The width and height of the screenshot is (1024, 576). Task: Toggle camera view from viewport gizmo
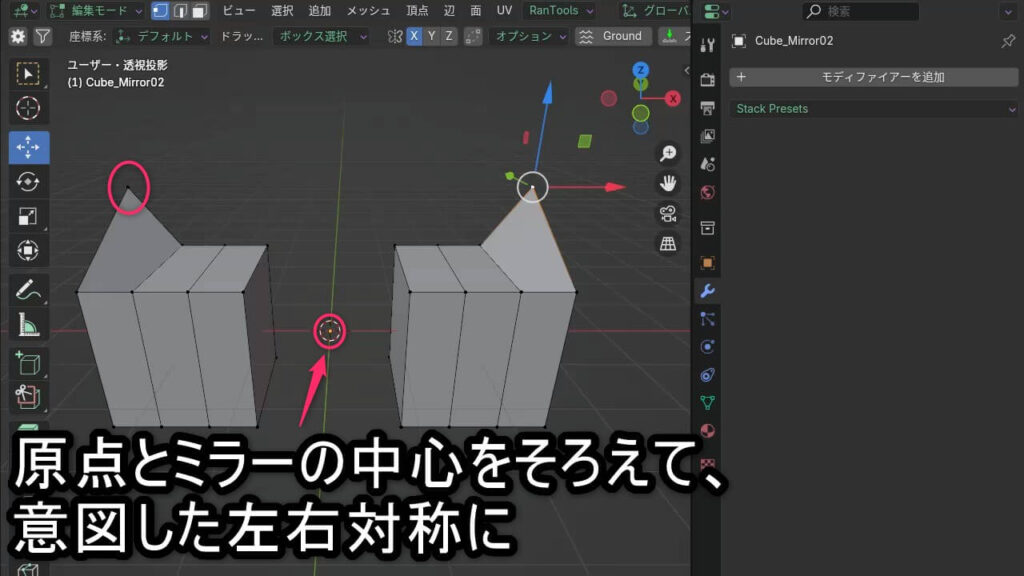click(x=668, y=213)
